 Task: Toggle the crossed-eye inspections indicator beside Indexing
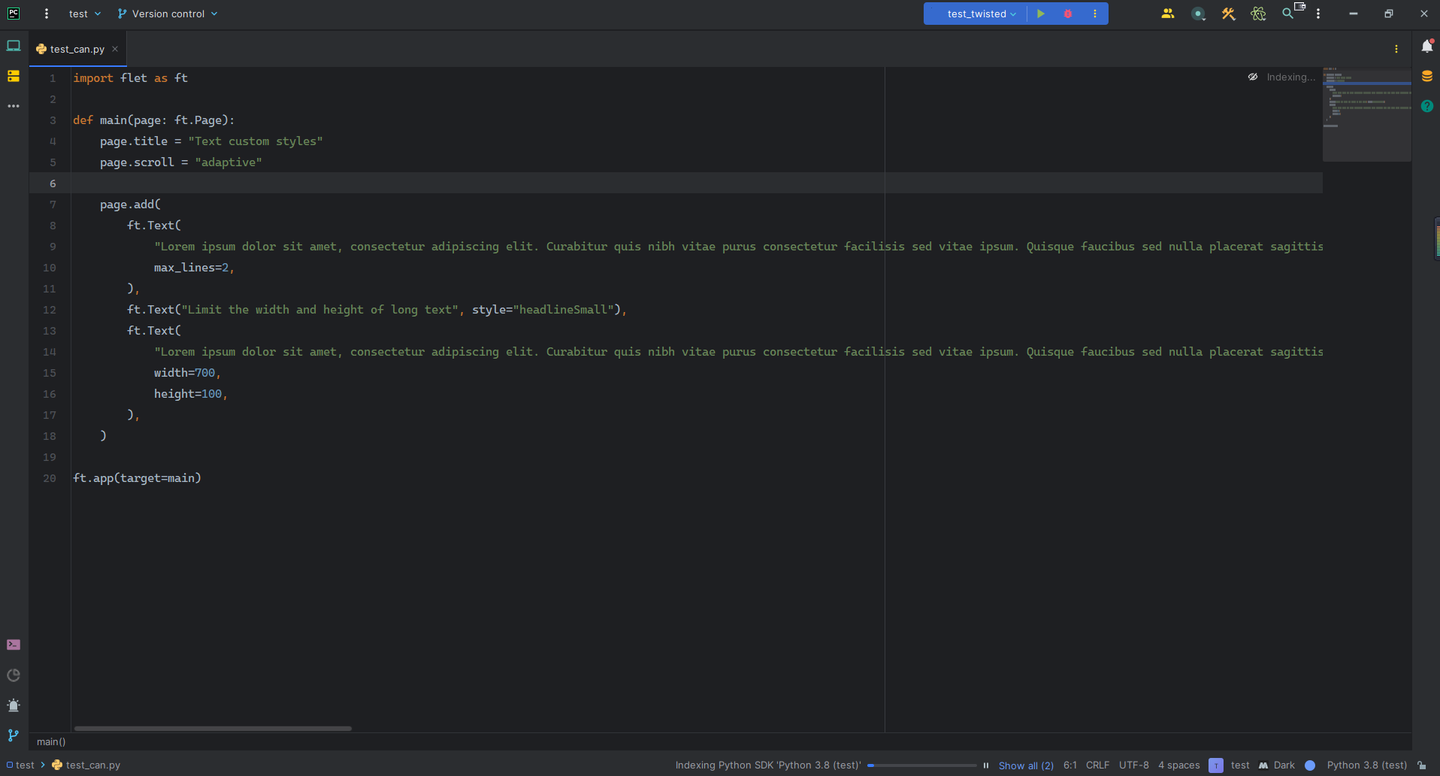click(x=1252, y=77)
